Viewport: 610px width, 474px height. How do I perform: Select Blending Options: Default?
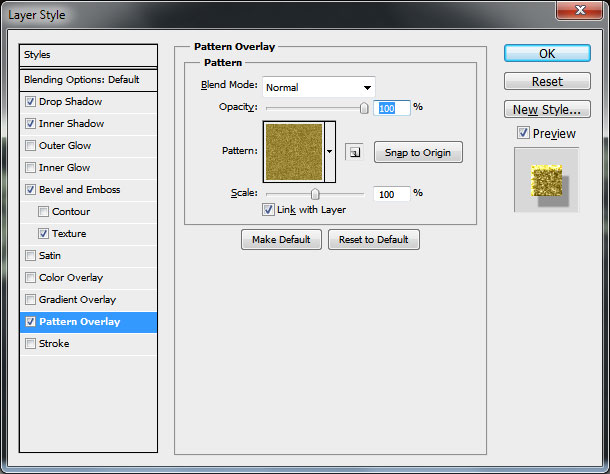coord(88,80)
